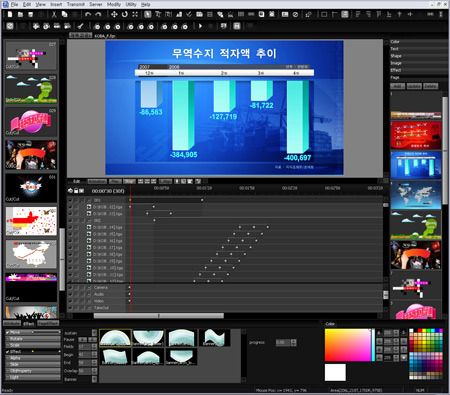Toggle visibility of the Video track
450x395 pixels.
pyautogui.click(x=70, y=301)
